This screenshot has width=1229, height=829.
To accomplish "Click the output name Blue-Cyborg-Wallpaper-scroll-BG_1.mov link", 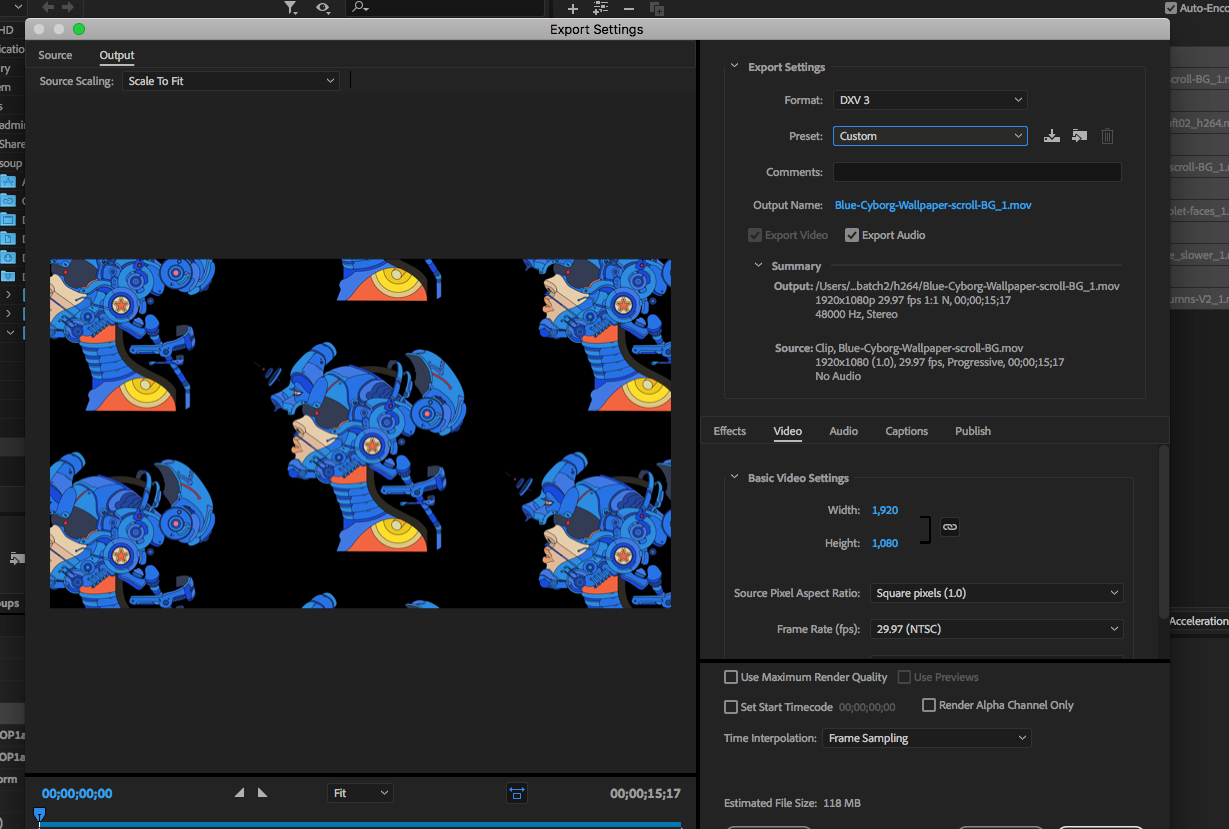I will click(932, 205).
